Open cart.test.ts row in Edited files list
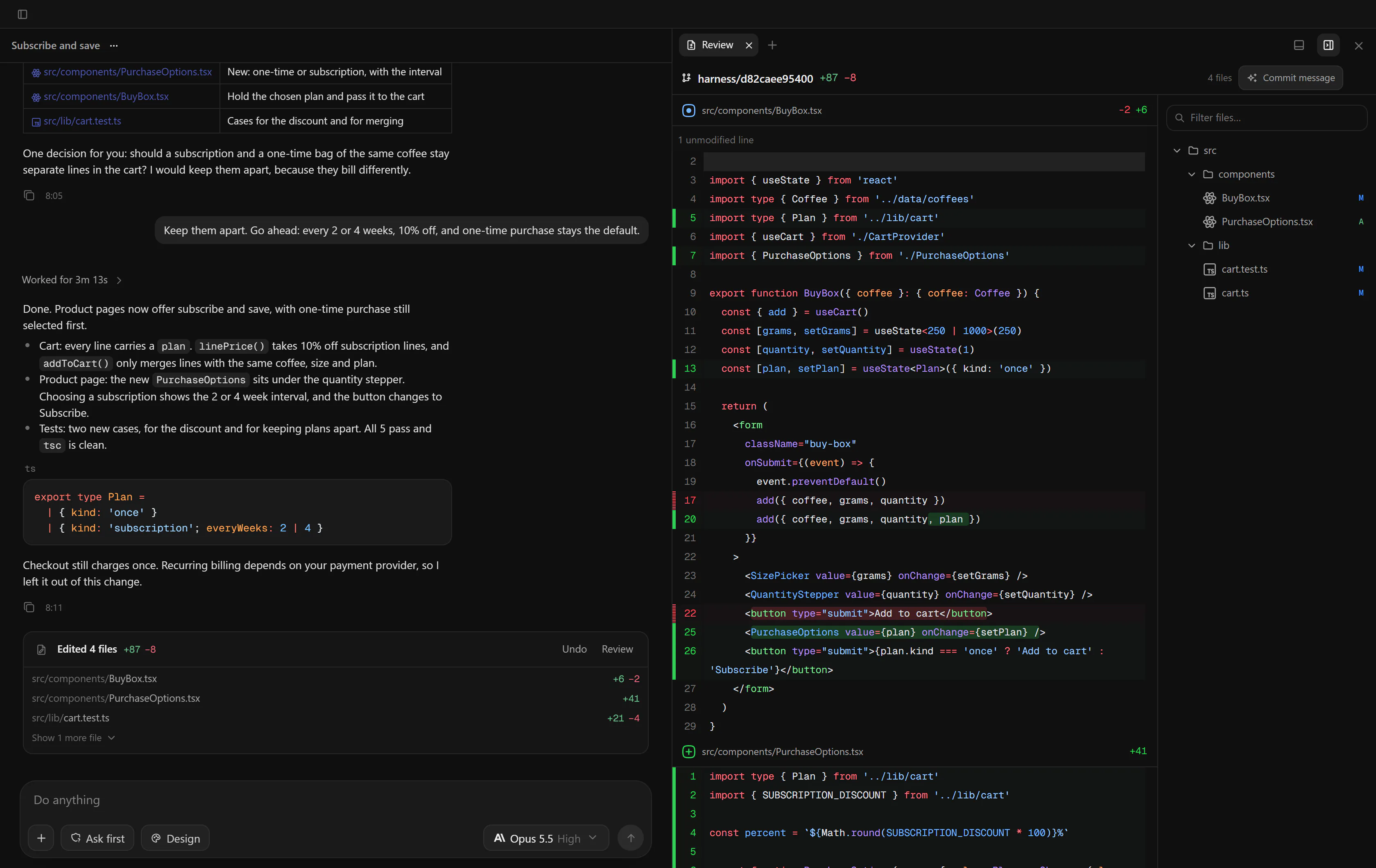 pyautogui.click(x=335, y=718)
